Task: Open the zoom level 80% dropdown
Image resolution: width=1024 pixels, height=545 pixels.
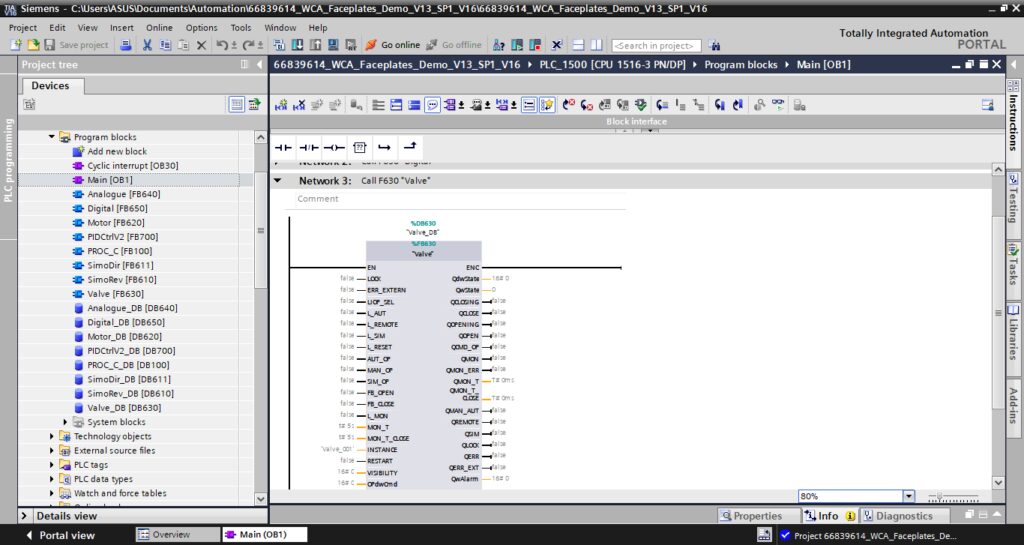Action: [x=908, y=496]
